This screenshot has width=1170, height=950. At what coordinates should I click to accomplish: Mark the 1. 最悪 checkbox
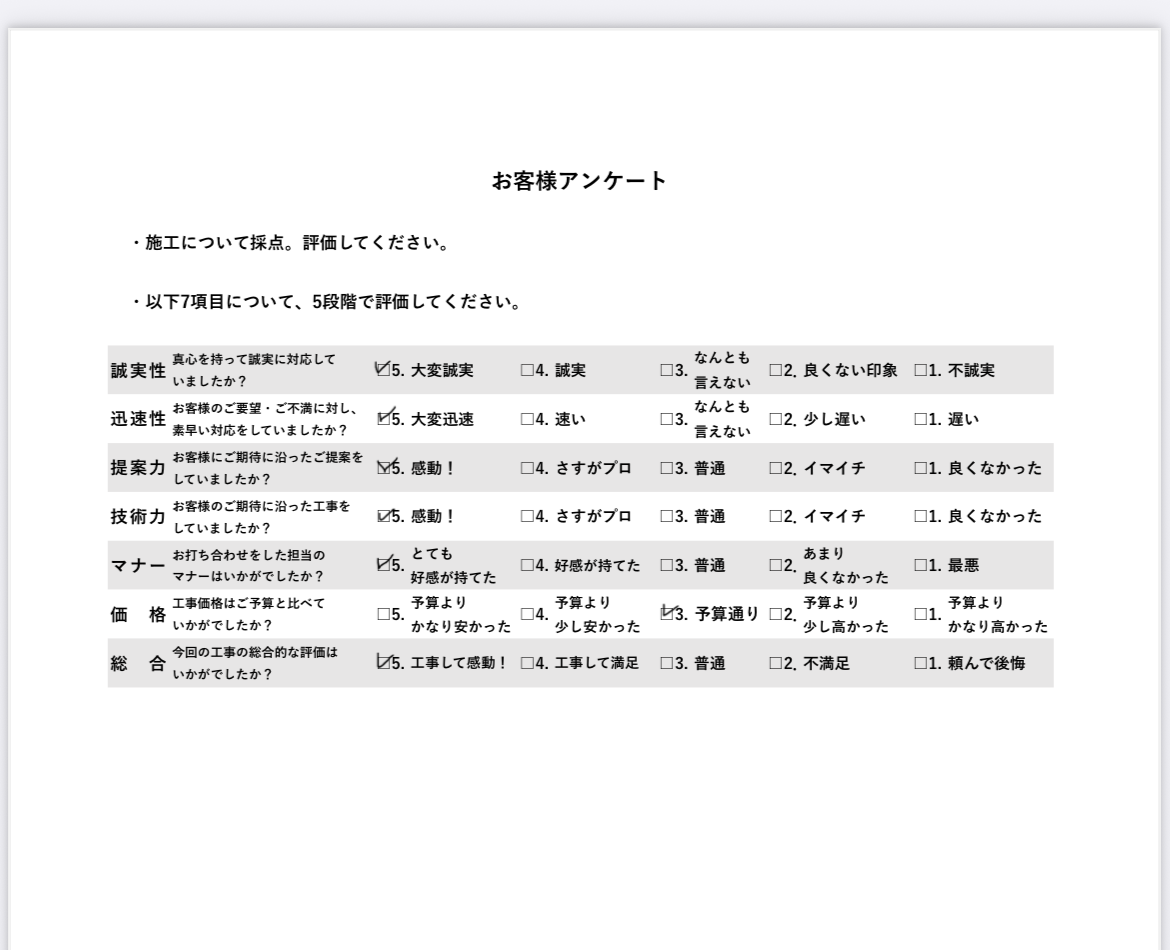click(921, 565)
